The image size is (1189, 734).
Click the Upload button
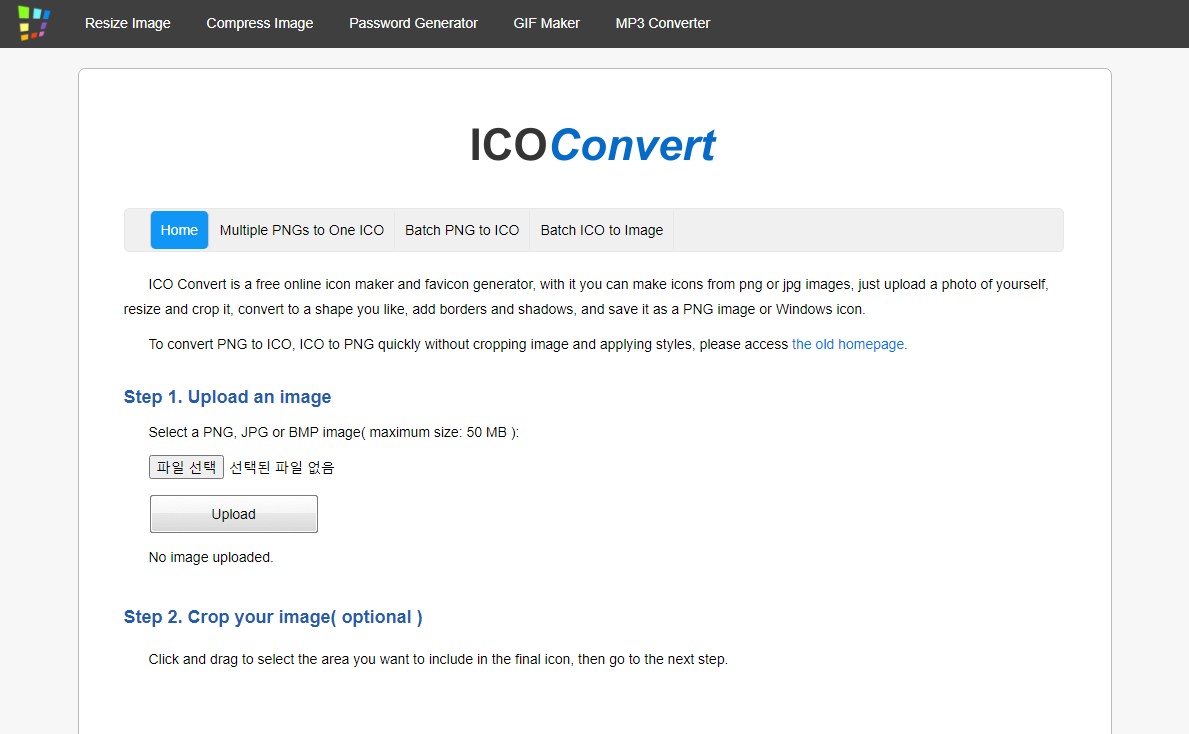pos(234,514)
